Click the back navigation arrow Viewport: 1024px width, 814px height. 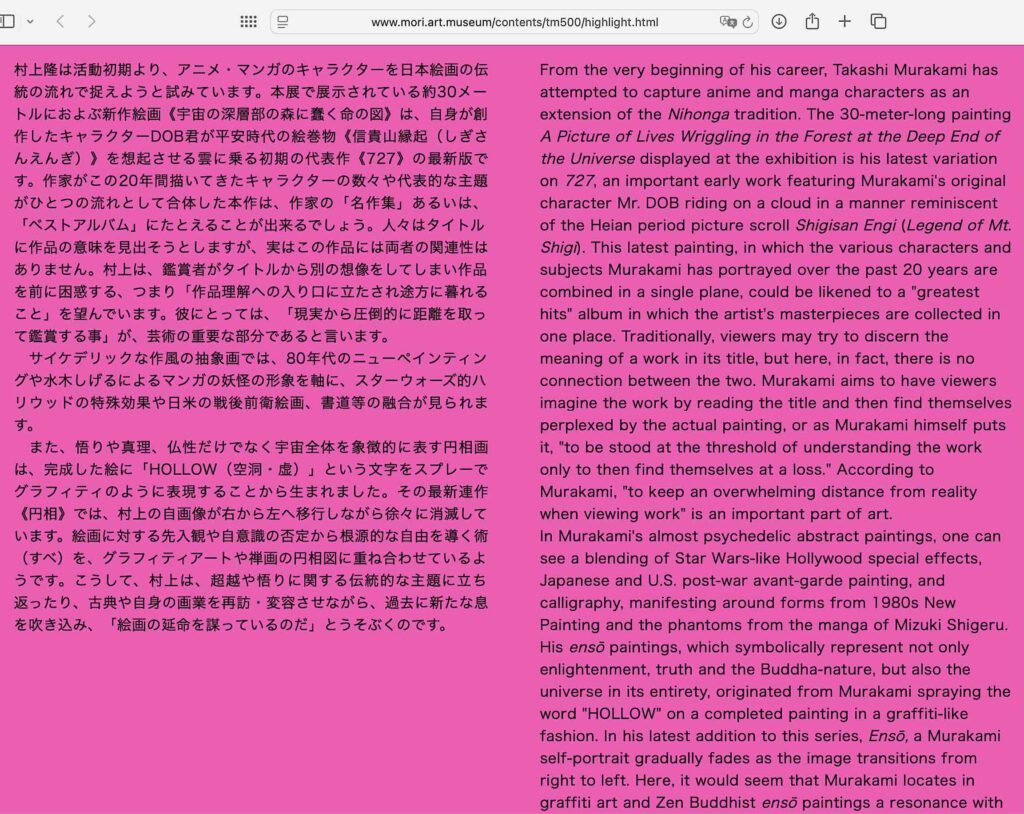[60, 21]
